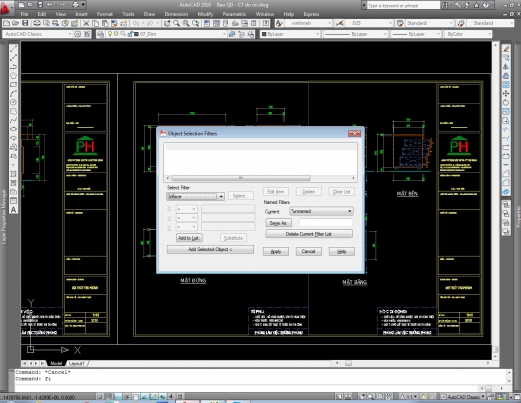Open Layer Properties Manager icon
The image size is (521, 403).
[100, 34]
